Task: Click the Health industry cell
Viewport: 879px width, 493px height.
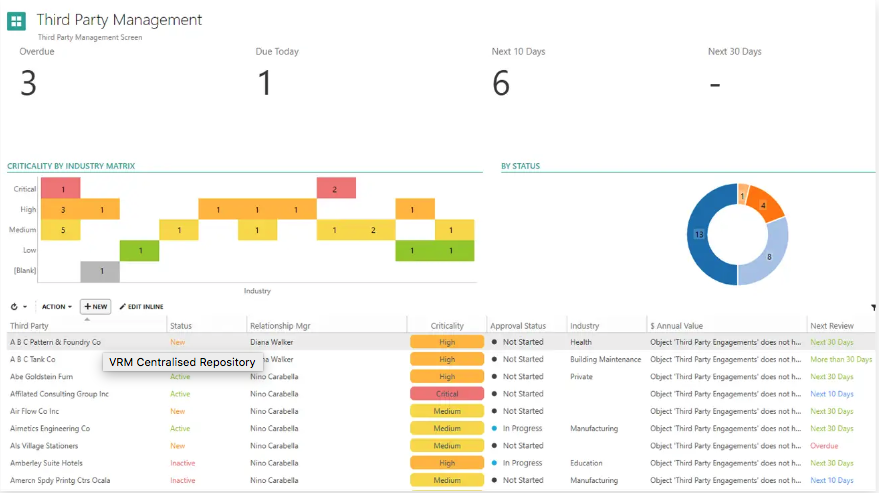Action: (x=581, y=342)
